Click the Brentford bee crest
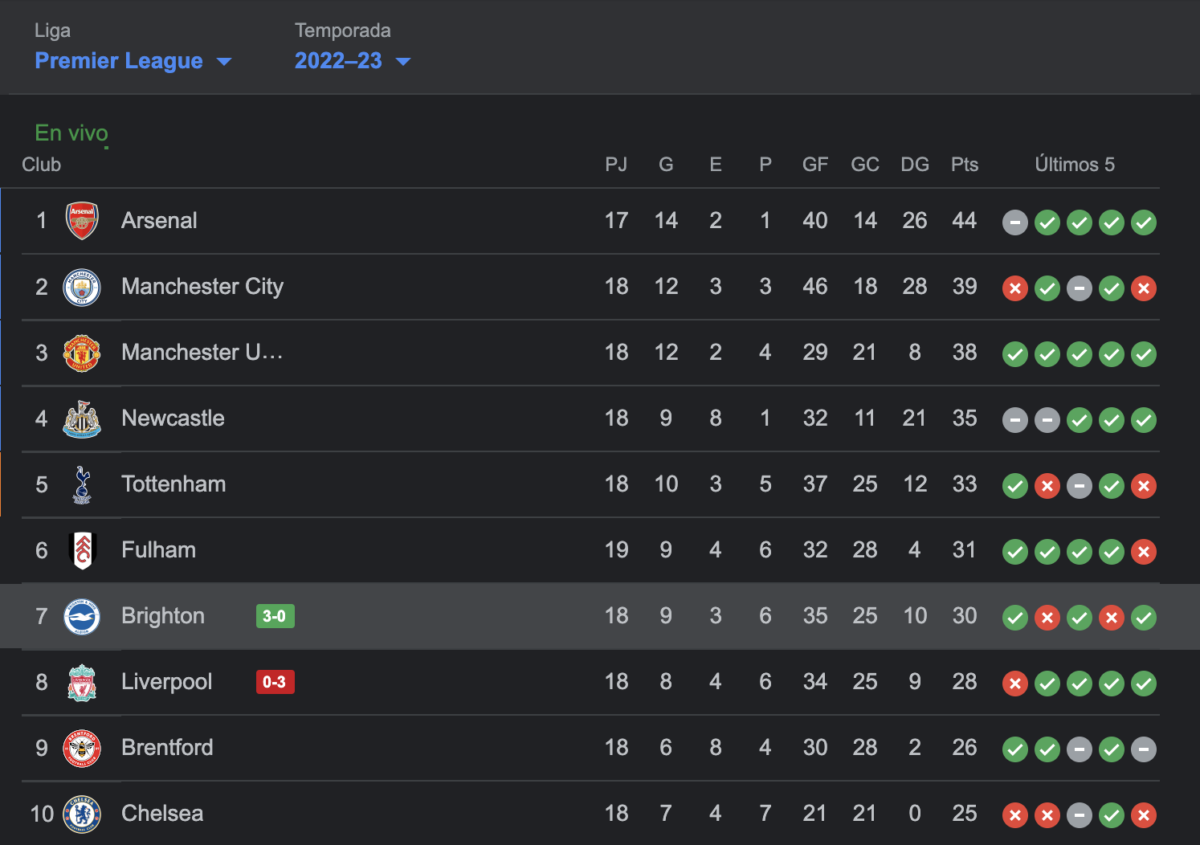Image resolution: width=1200 pixels, height=845 pixels. [x=82, y=748]
